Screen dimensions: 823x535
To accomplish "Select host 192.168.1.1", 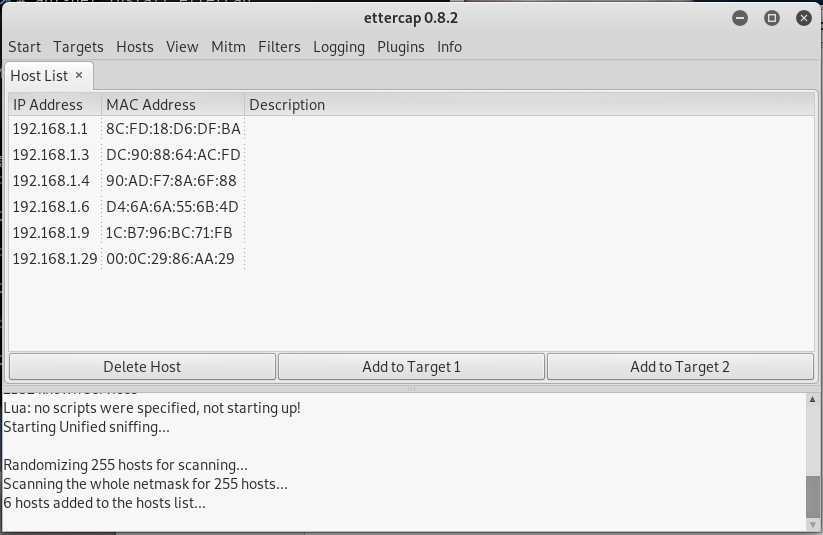I will tap(50, 129).
